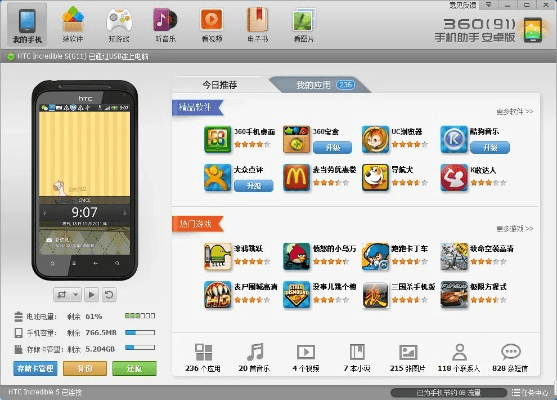Click the green 还原 restore button
The width and height of the screenshot is (557, 400).
click(x=134, y=368)
